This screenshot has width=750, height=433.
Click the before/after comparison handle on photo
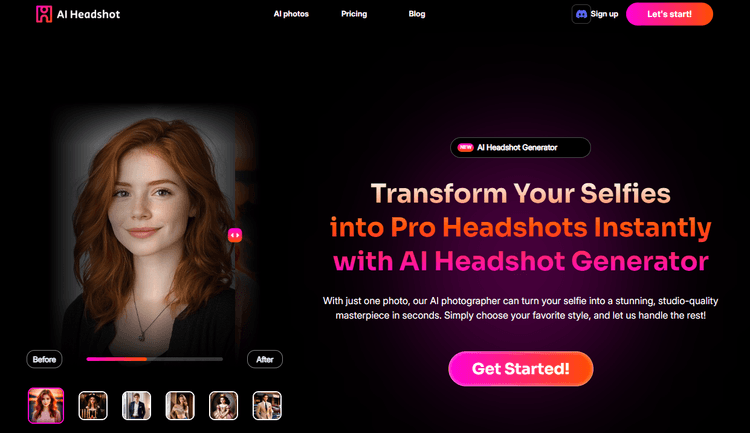235,235
